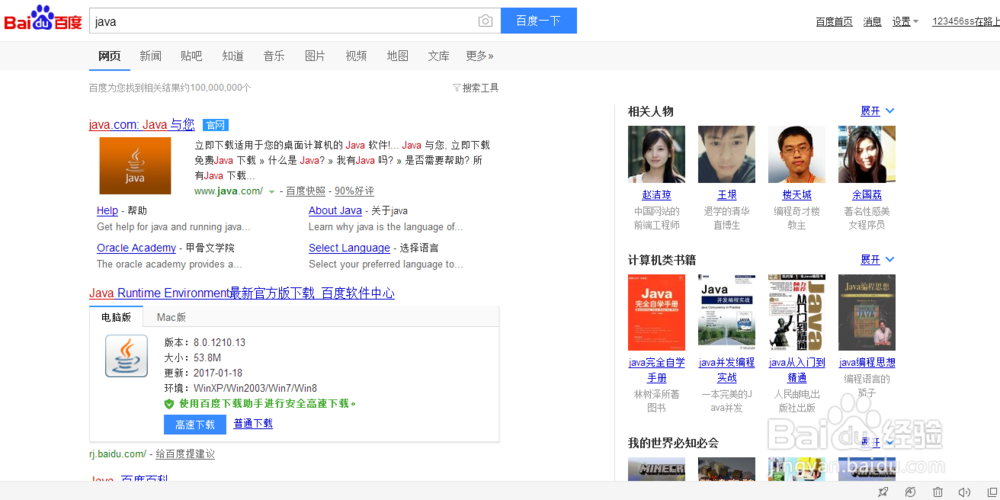
Task: Click the java从入门到精通 book cover
Action: (x=797, y=312)
